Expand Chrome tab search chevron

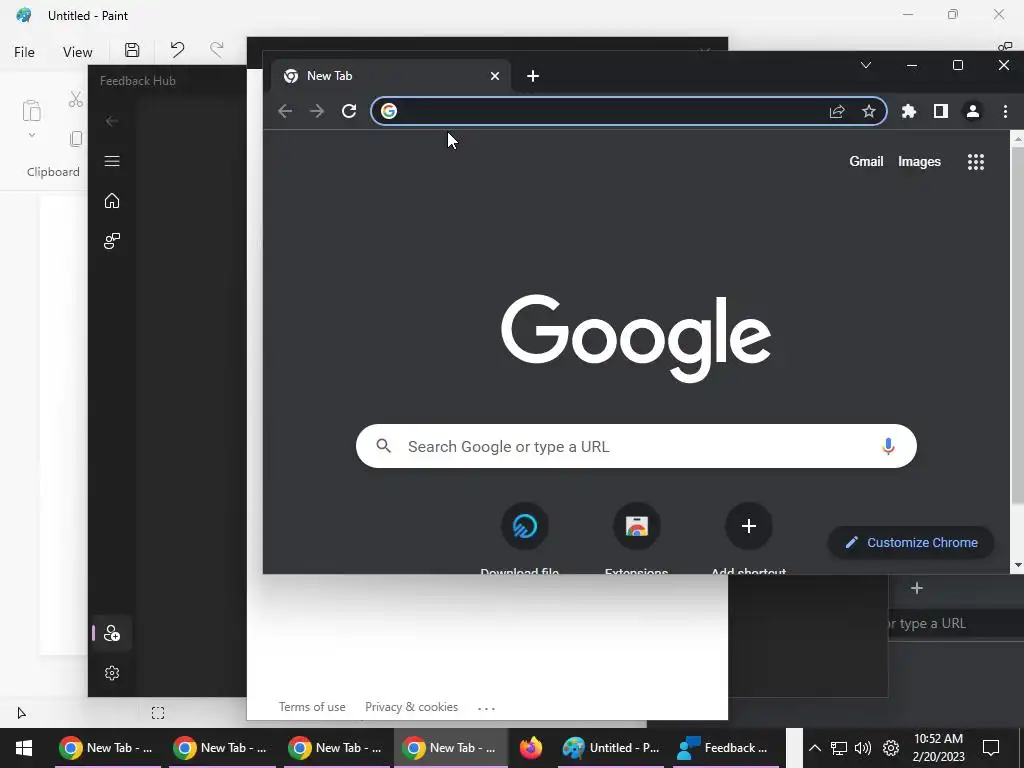click(866, 65)
